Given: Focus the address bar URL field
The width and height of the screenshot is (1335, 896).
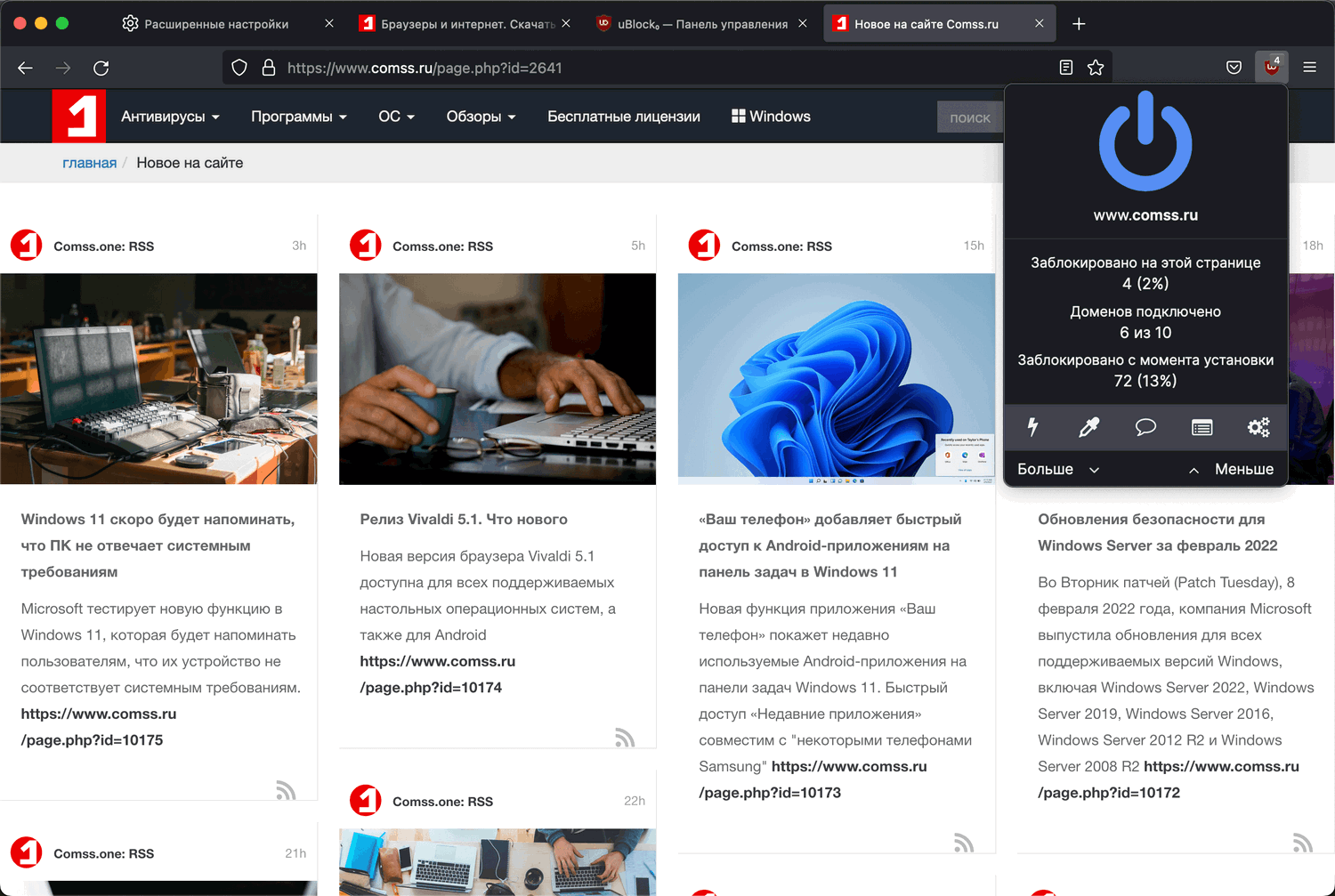Looking at the screenshot, I should click(667, 68).
